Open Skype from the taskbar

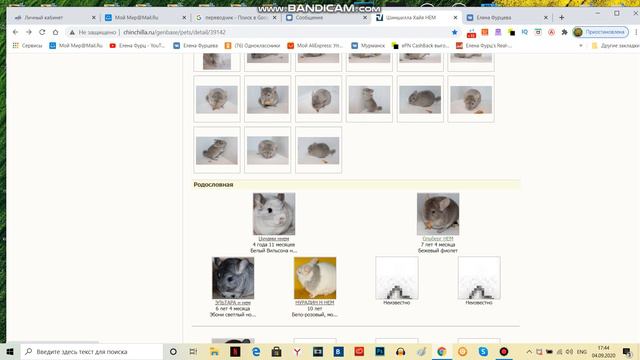click(x=483, y=351)
